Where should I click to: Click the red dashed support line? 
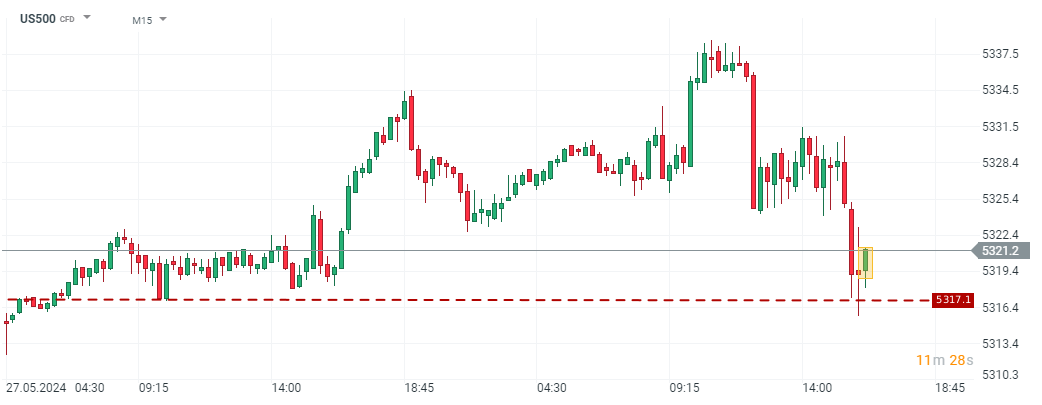point(500,300)
